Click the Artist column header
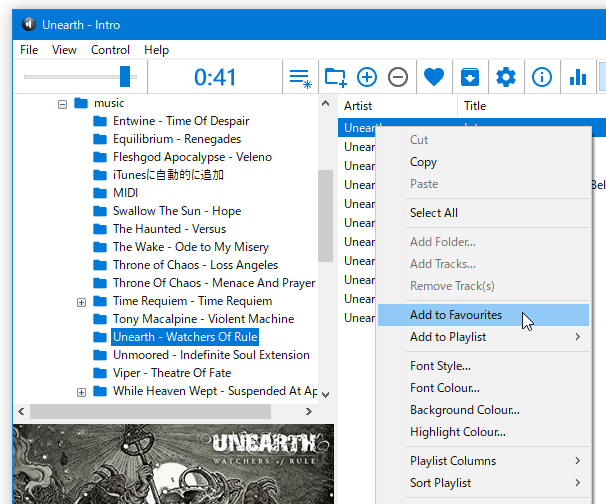The width and height of the screenshot is (606, 504). tap(398, 106)
